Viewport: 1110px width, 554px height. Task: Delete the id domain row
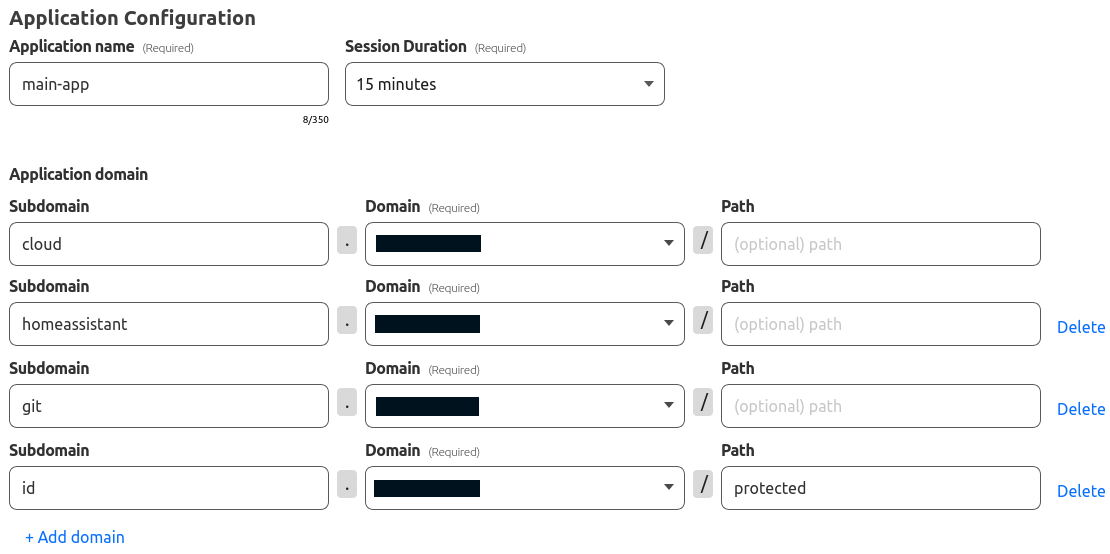[1081, 491]
